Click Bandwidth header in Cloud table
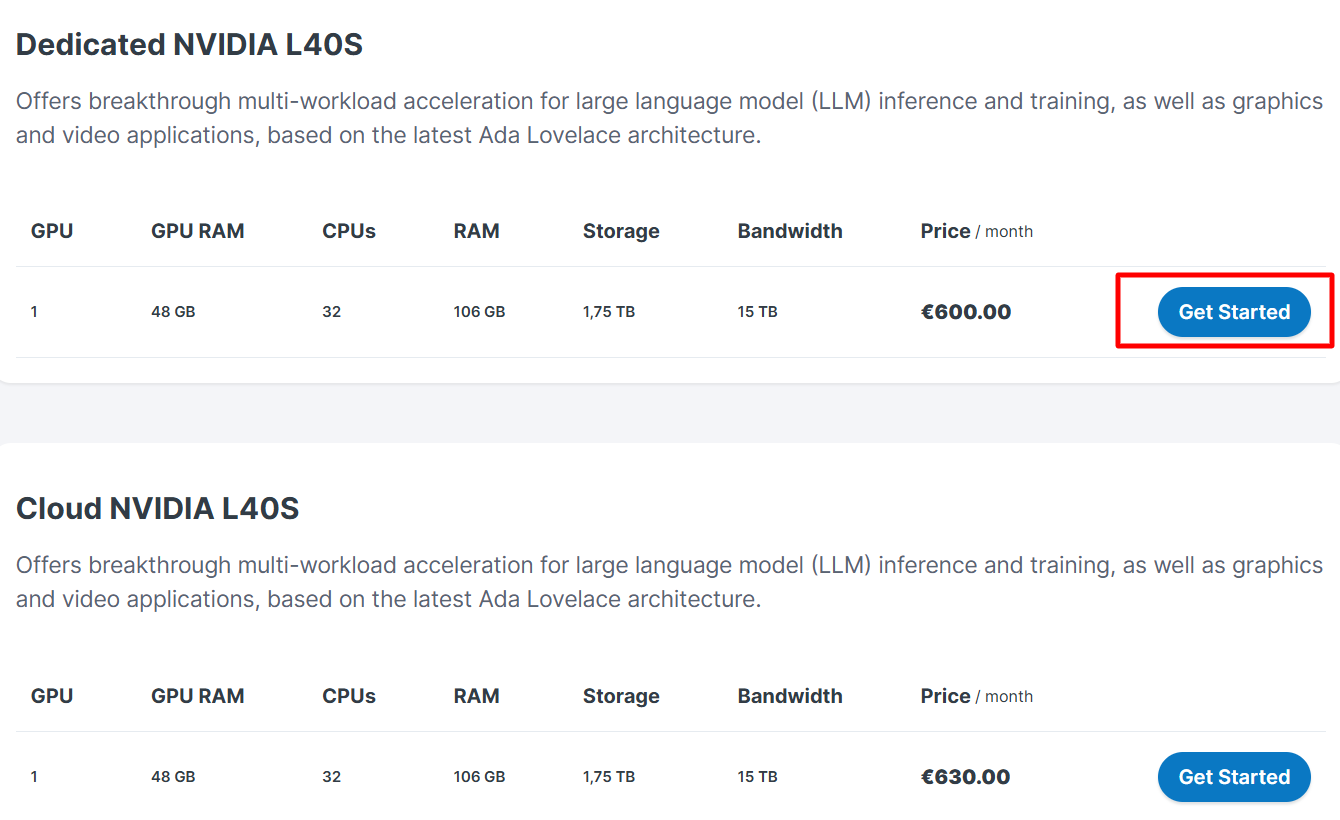 (790, 696)
